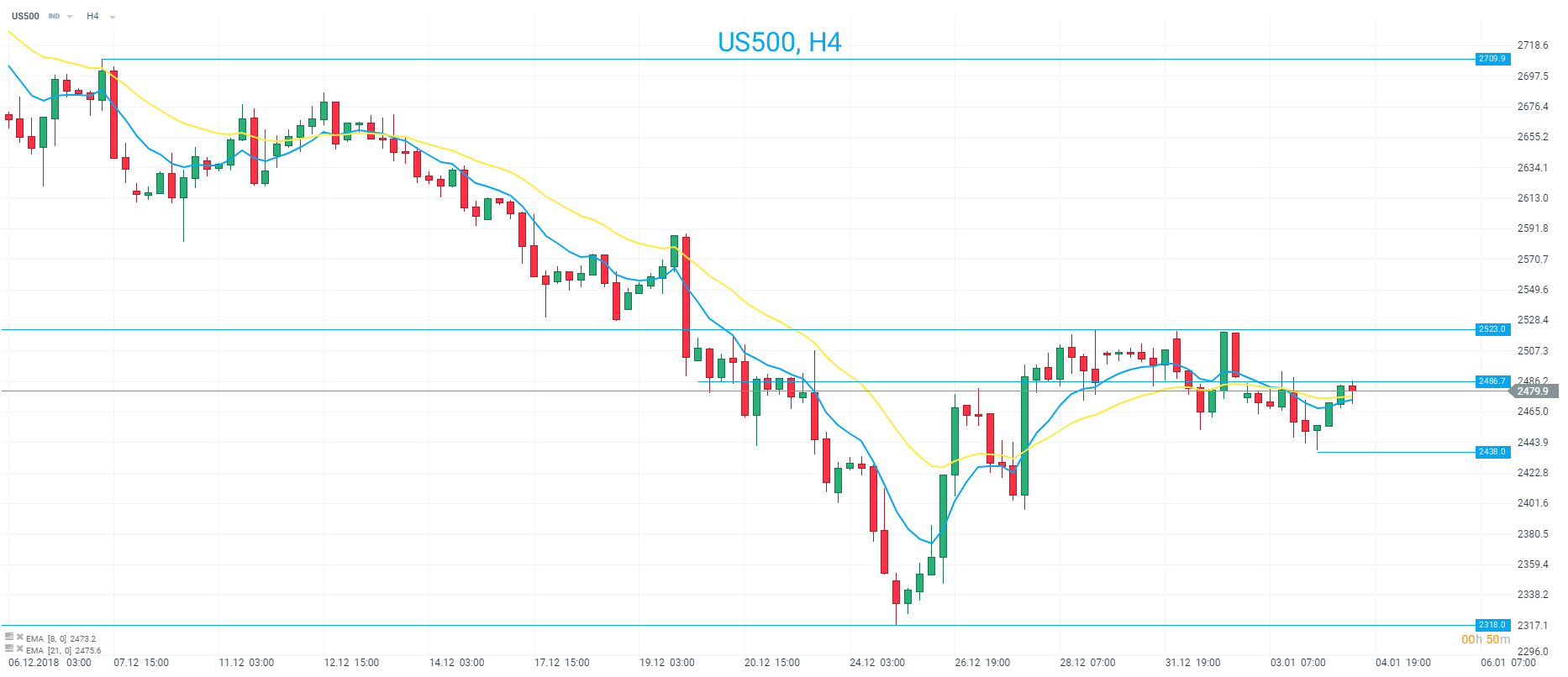Viewport: 1568px width, 677px height.
Task: Click the 'US500, H4' chart title
Action: coord(779,42)
